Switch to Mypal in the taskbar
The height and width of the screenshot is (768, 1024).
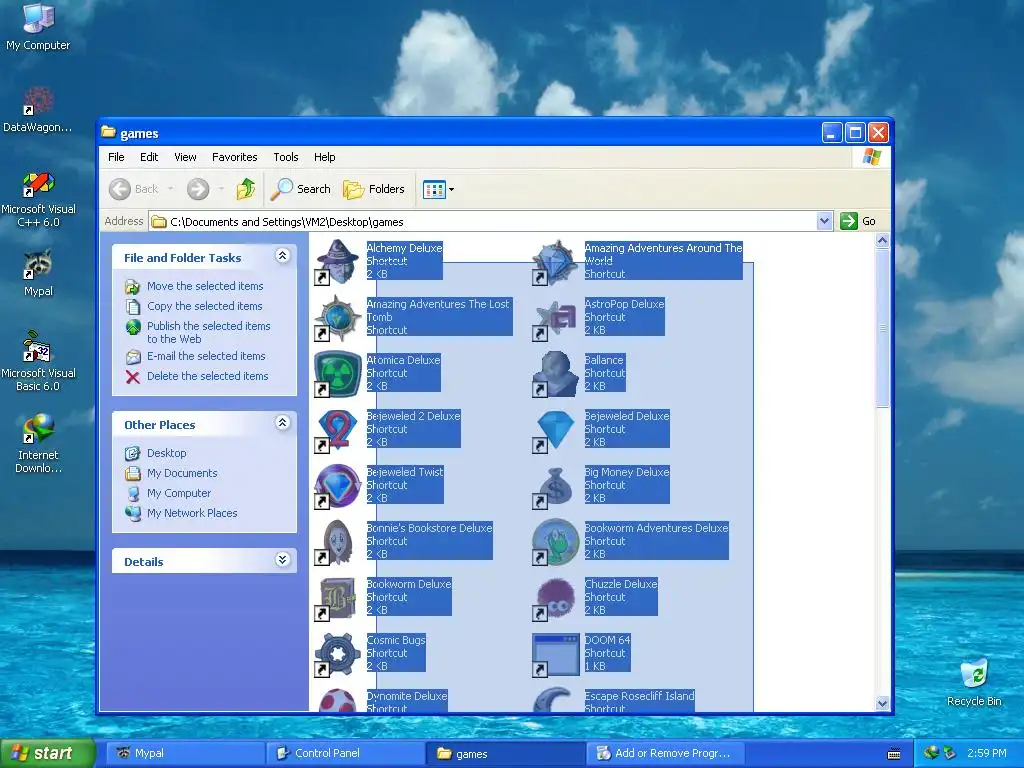[184, 753]
